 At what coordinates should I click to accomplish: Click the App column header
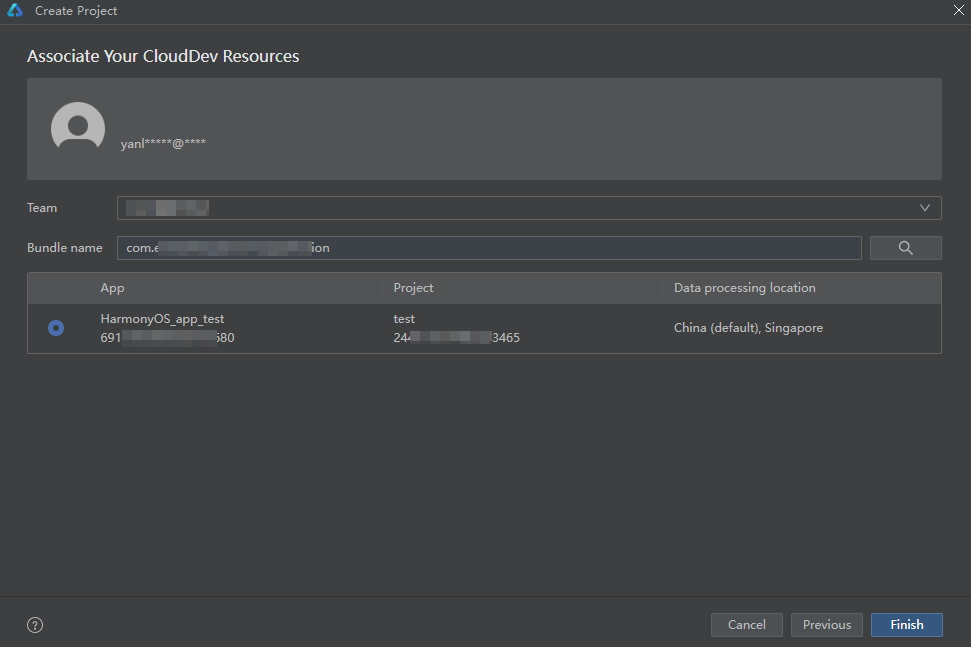pyautogui.click(x=112, y=288)
